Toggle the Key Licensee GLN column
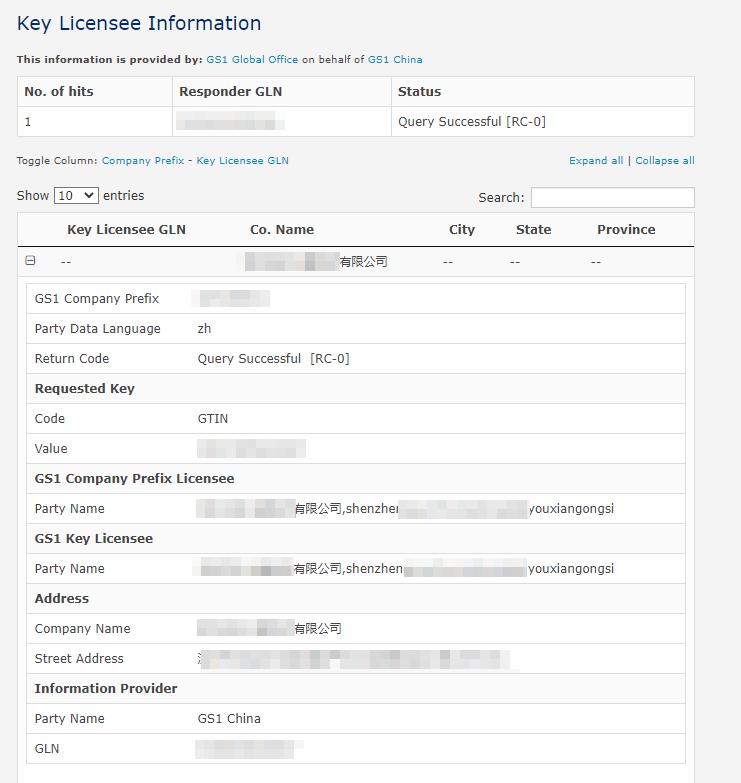 [x=242, y=161]
